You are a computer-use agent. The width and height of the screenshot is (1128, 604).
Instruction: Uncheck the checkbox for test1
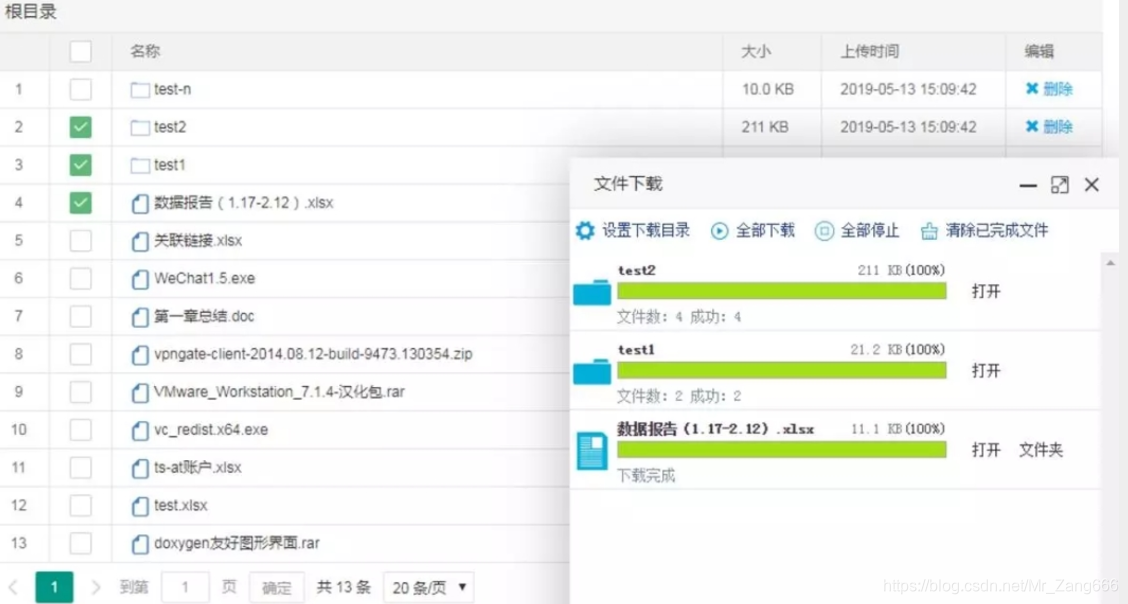click(80, 165)
